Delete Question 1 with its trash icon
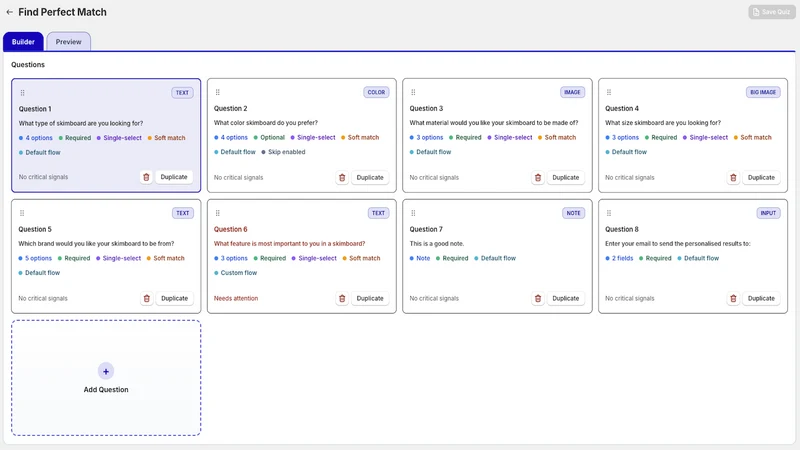This screenshot has width=800, height=450. click(x=146, y=177)
